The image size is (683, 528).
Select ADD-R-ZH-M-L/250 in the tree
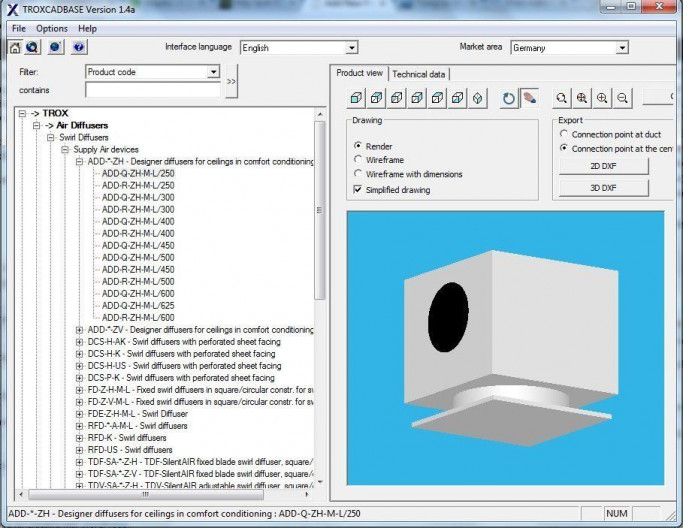[x=138, y=186]
